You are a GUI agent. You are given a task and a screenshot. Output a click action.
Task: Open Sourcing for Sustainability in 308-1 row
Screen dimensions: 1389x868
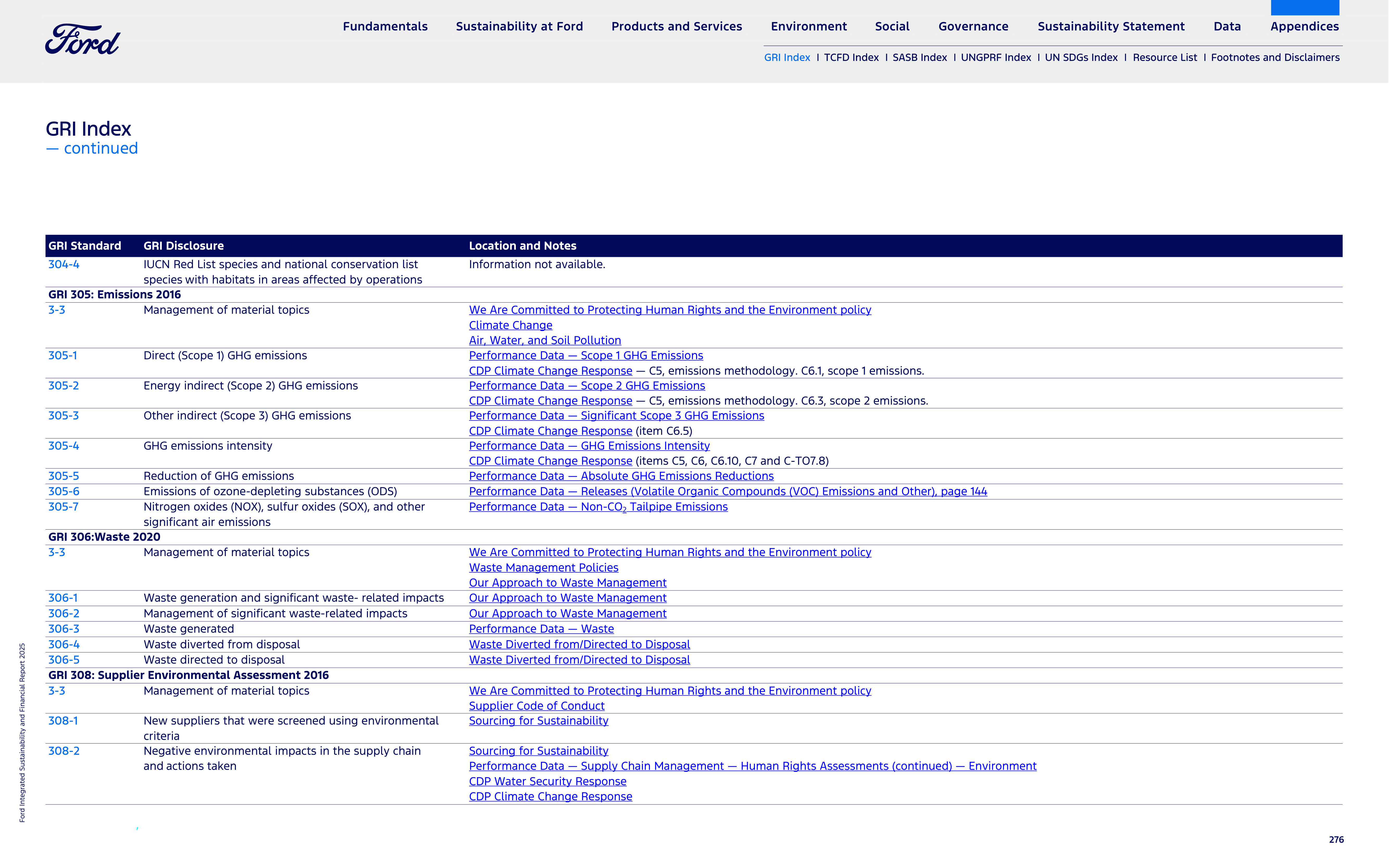point(539,721)
